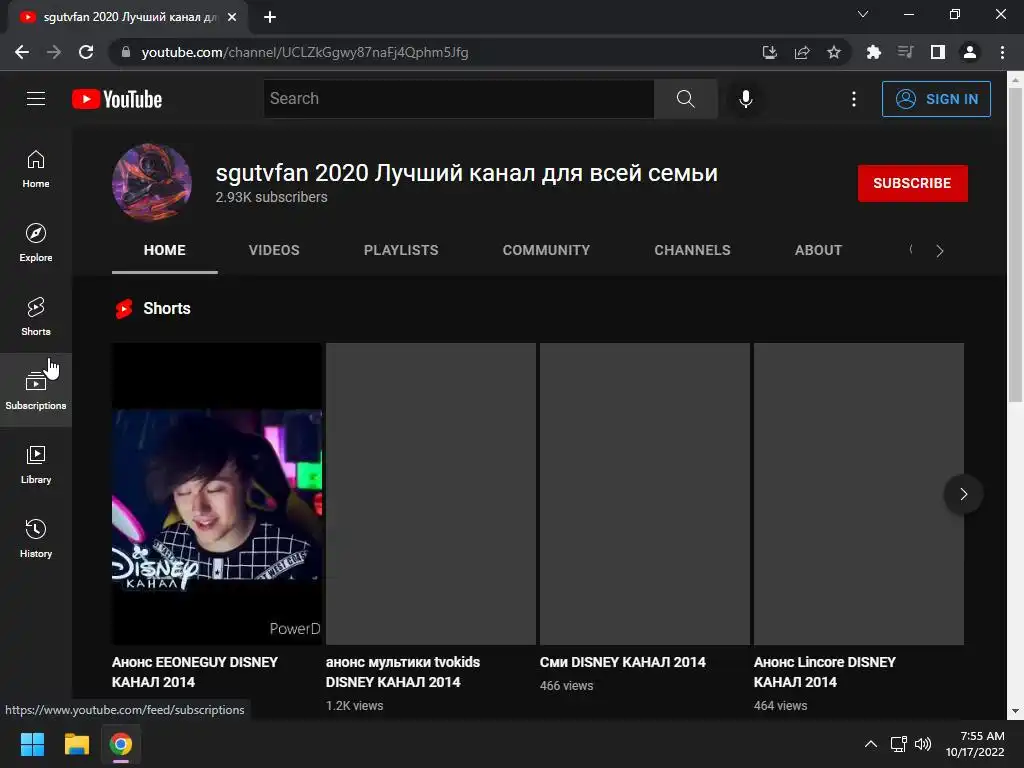Open 'Сми DISNEY КАНАЛ 2014' title
The height and width of the screenshot is (768, 1024).
[x=622, y=662]
